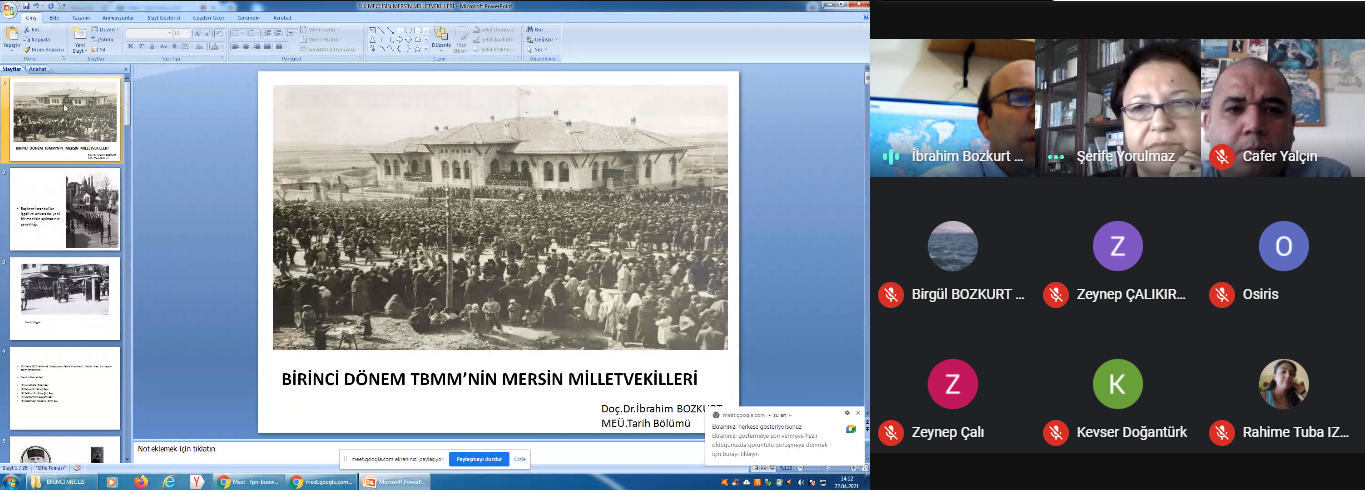Align text left in Paragraf group

(x=236, y=46)
